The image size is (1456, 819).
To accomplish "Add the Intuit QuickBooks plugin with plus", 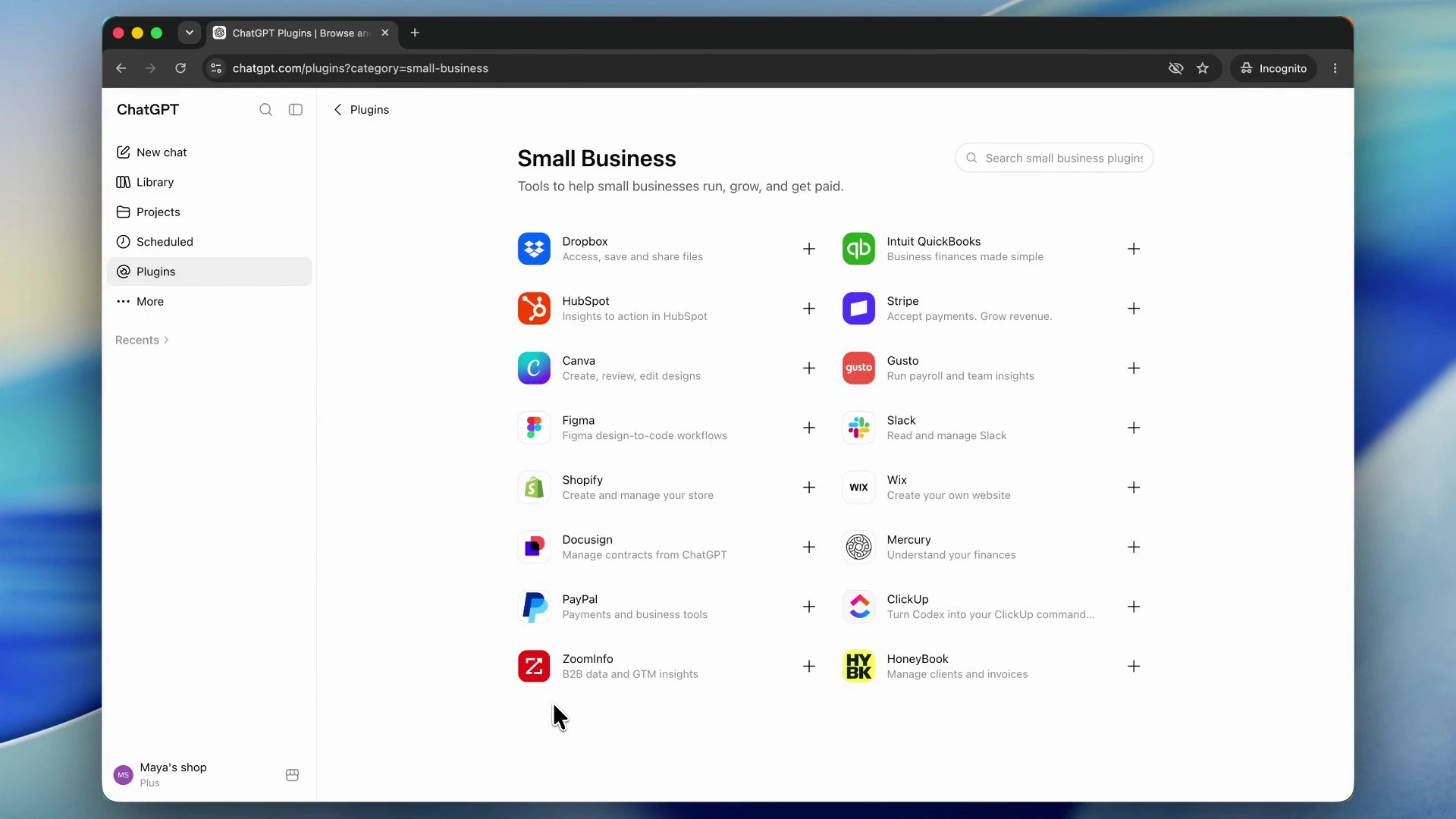I will pyautogui.click(x=1134, y=249).
